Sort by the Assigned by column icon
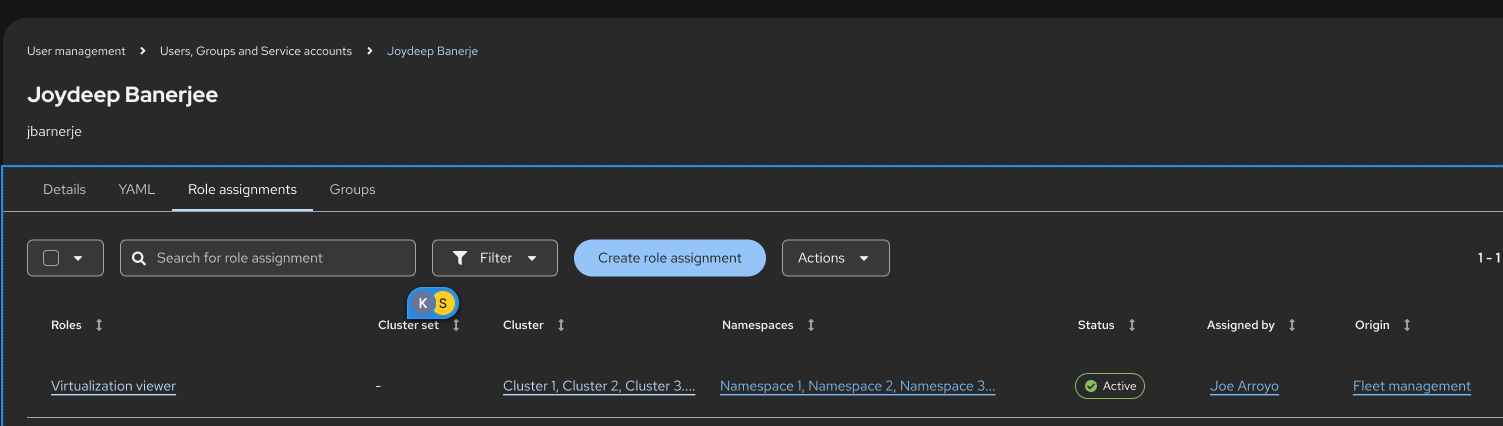 (1292, 325)
